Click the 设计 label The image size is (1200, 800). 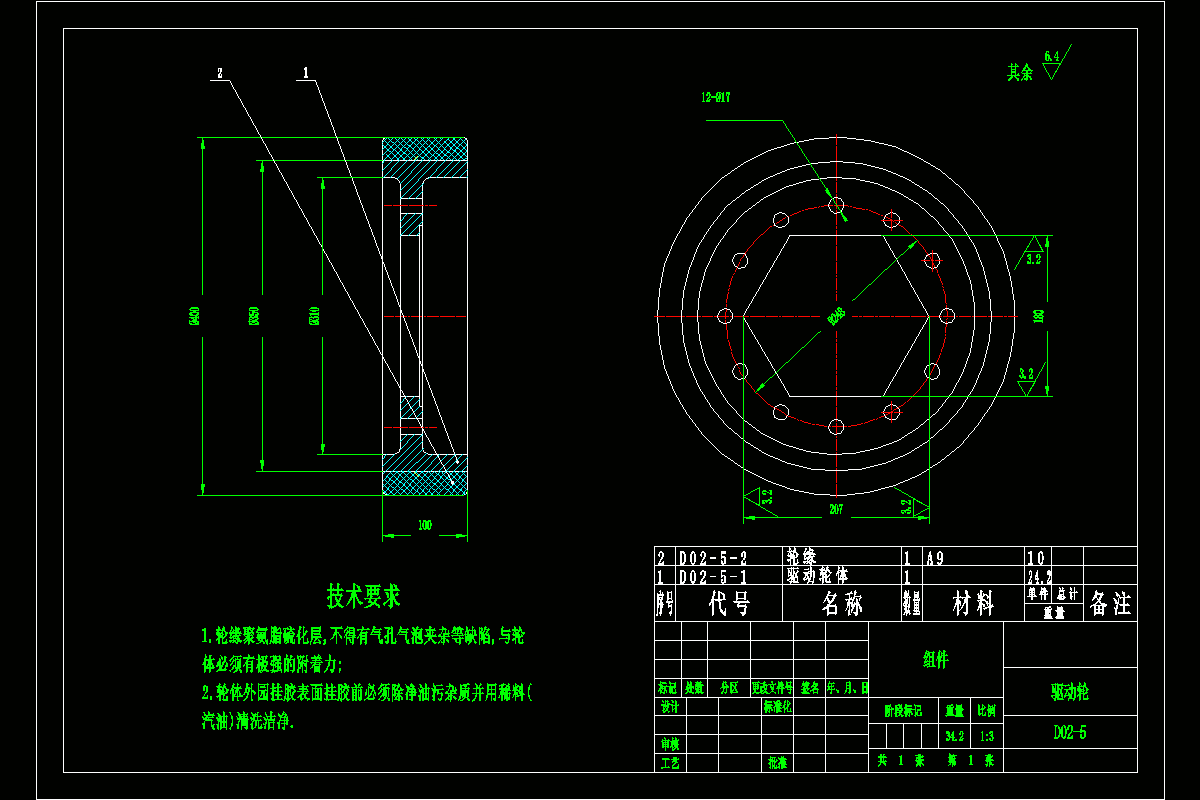click(669, 706)
